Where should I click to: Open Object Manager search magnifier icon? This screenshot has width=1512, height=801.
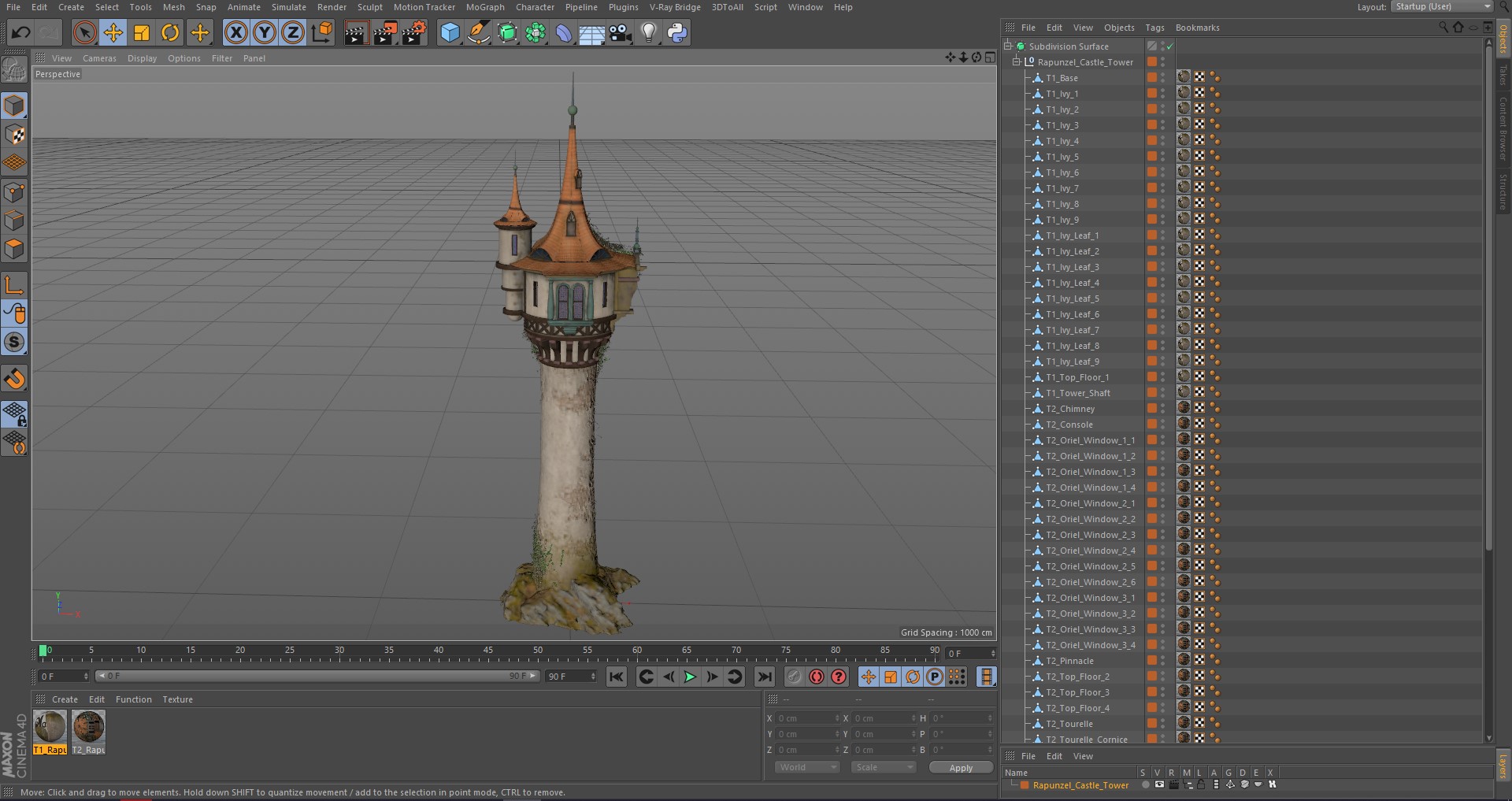pos(1443,28)
